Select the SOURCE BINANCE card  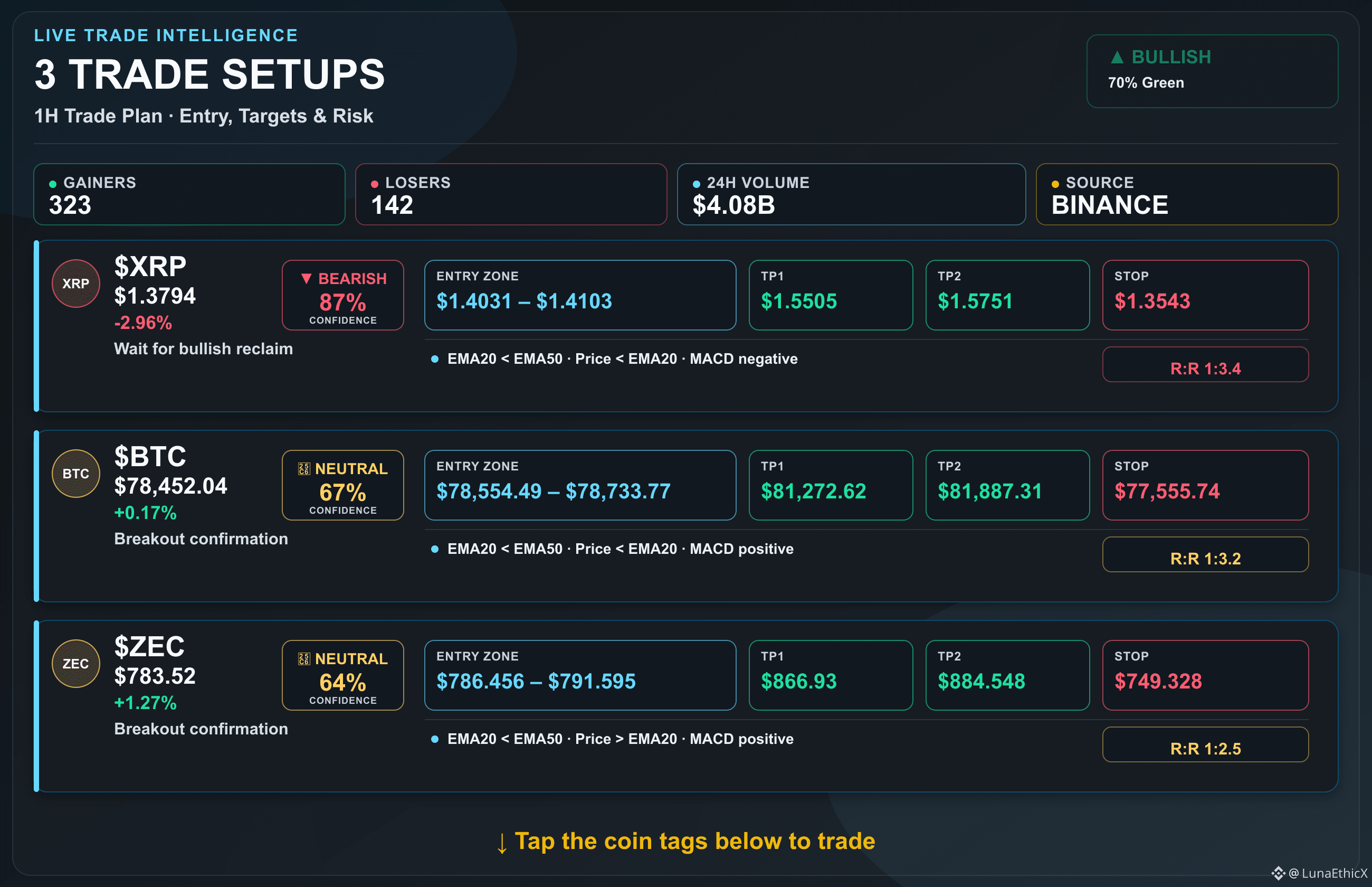[x=1187, y=194]
